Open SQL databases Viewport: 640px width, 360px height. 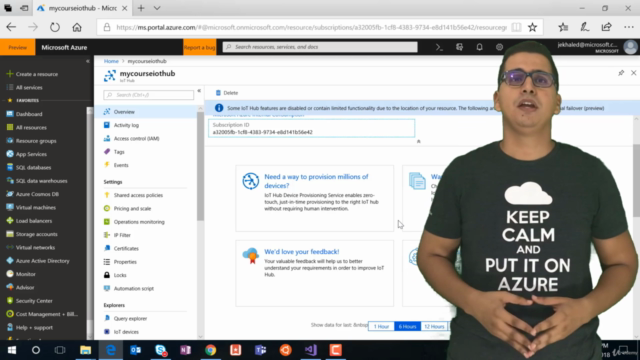(29, 167)
